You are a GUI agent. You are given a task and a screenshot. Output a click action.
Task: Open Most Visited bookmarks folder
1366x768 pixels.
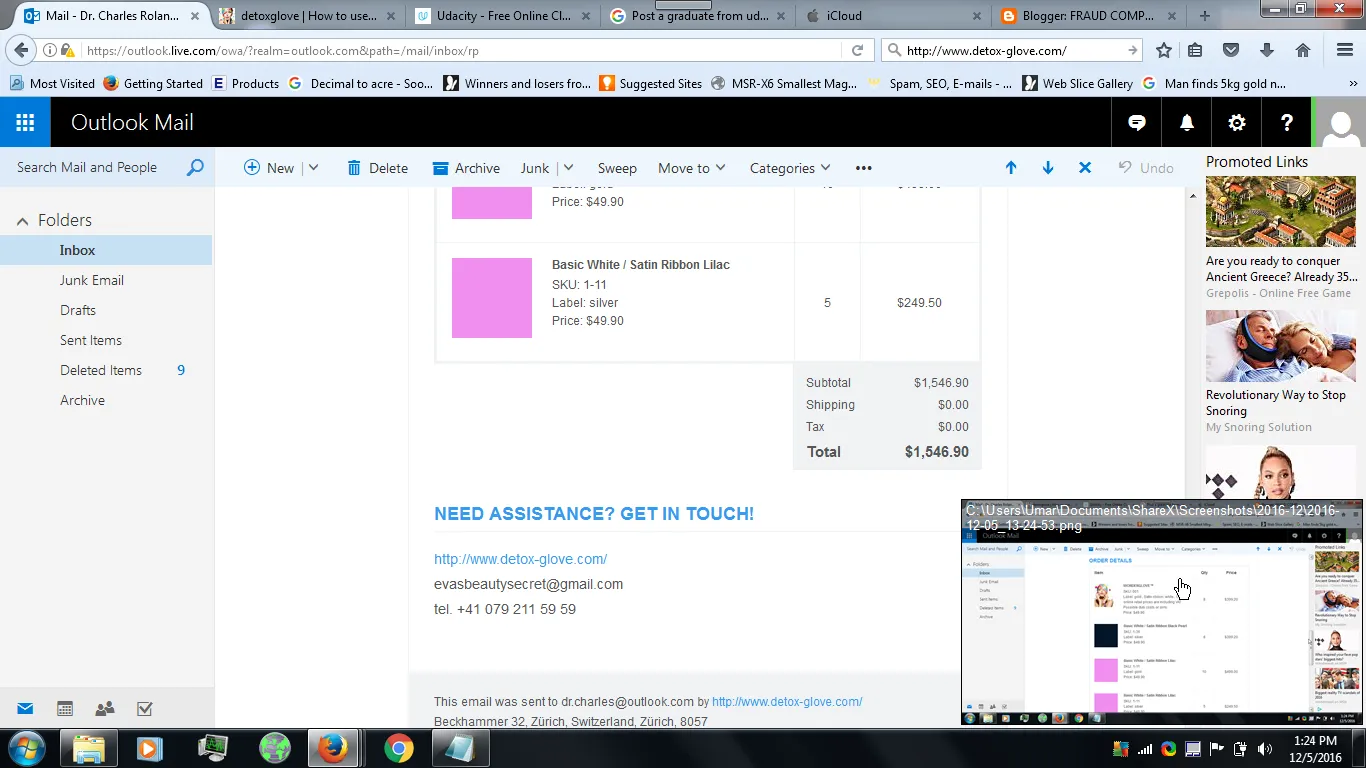click(x=52, y=84)
